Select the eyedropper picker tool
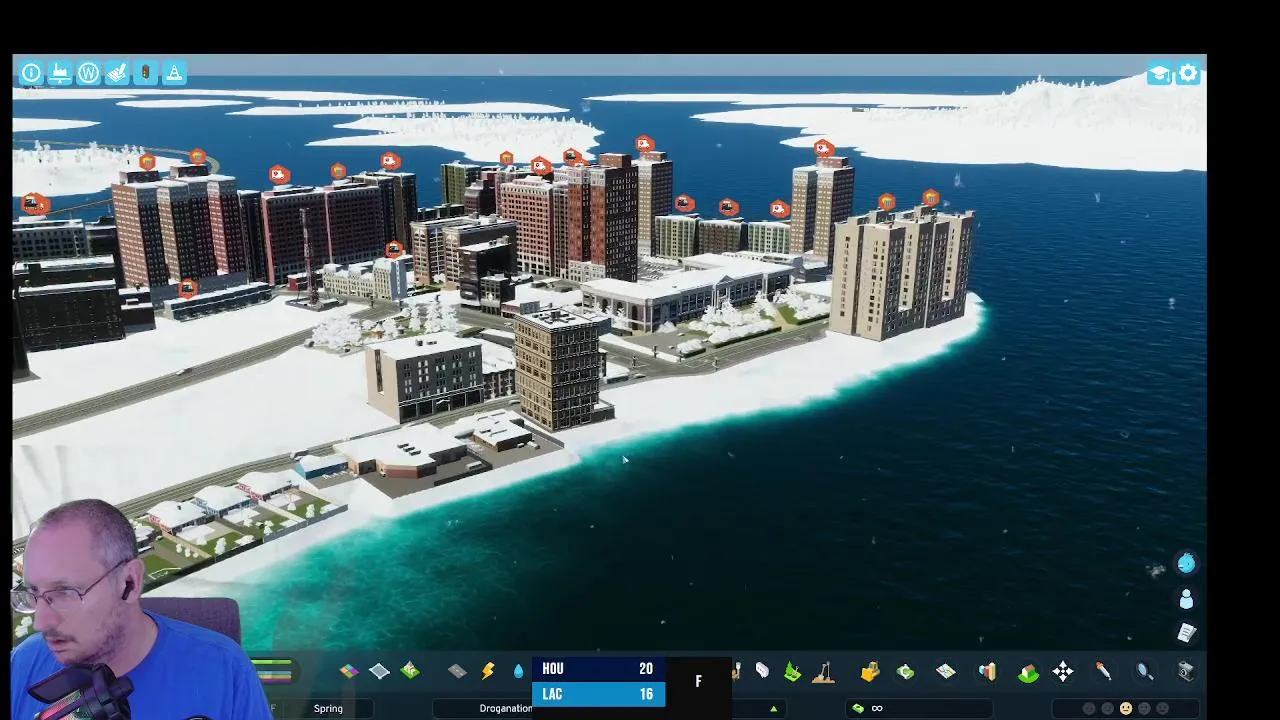 click(1103, 672)
